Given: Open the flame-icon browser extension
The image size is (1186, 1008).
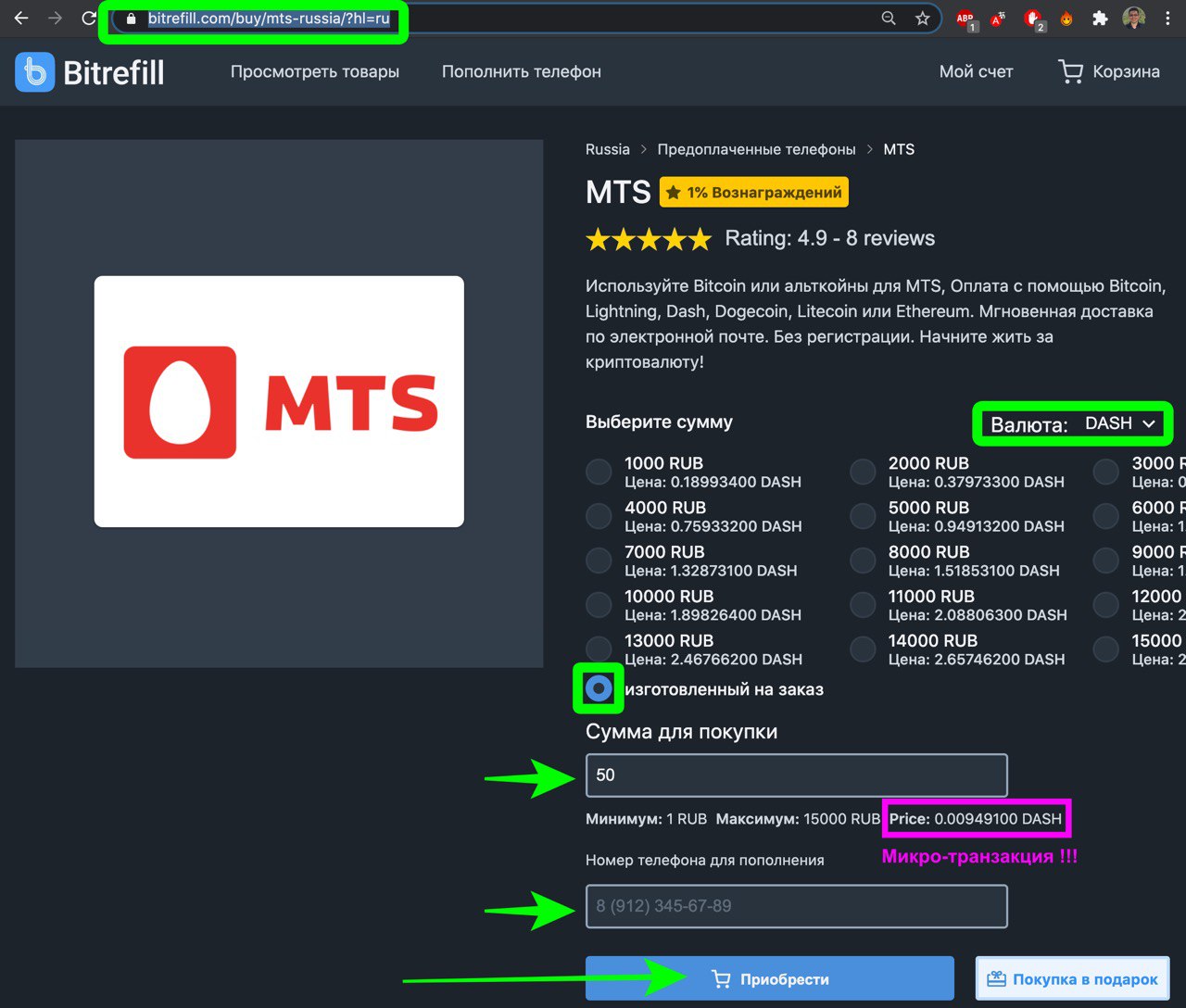Looking at the screenshot, I should coord(1067,19).
